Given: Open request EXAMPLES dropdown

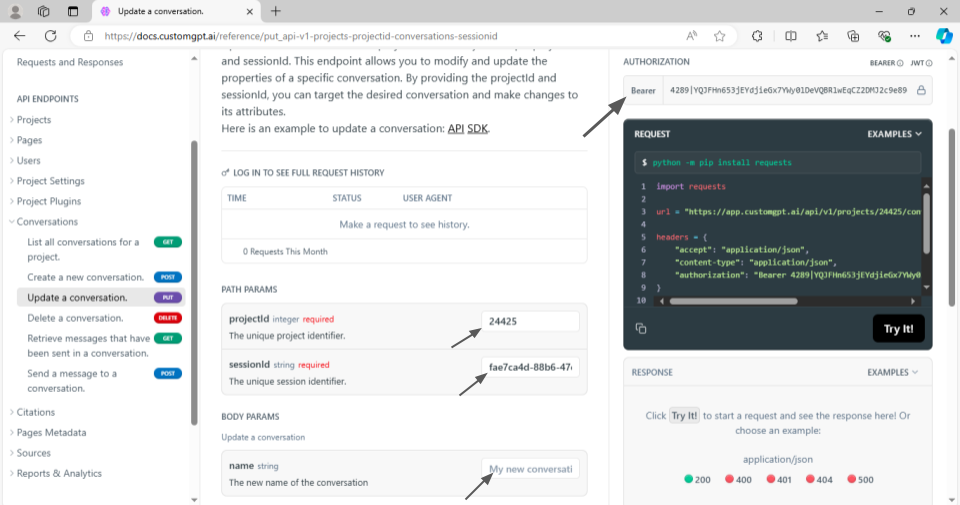Looking at the screenshot, I should [894, 134].
